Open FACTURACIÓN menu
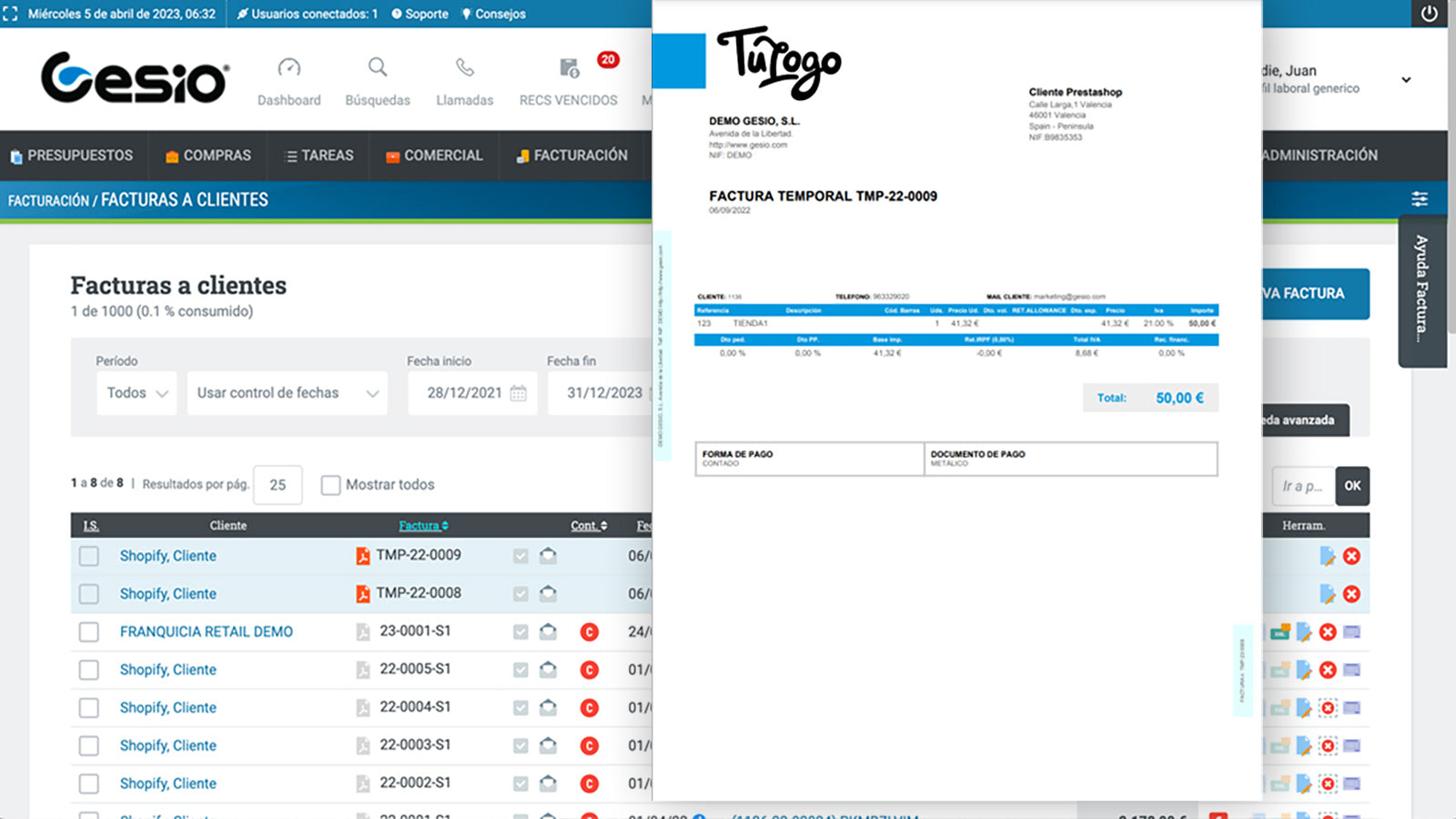The width and height of the screenshot is (1456, 819). pyautogui.click(x=571, y=156)
